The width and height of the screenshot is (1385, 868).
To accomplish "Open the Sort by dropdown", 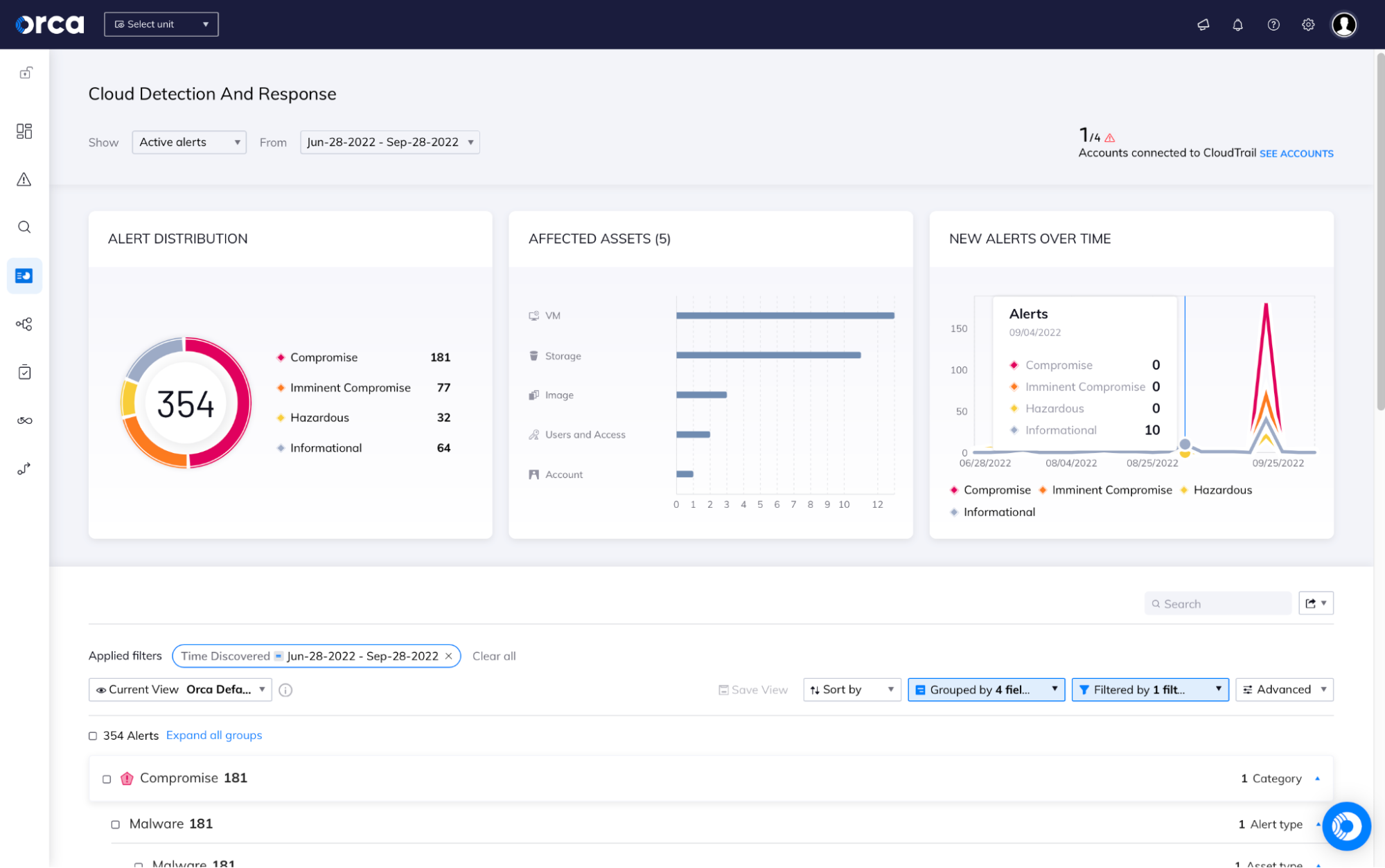I will pyautogui.click(x=852, y=689).
